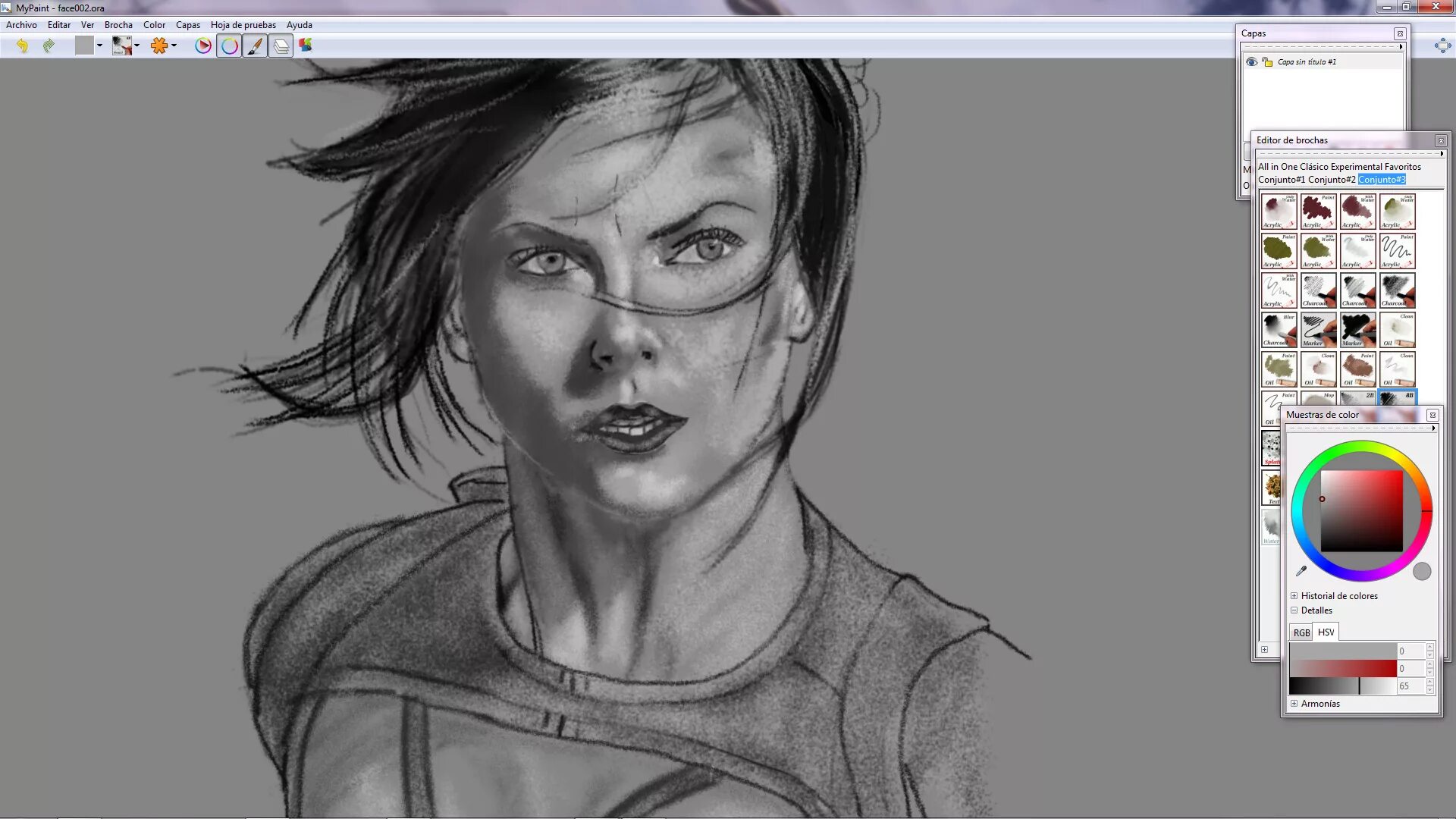Toggle eye visibility of Capa sin título #1
The image size is (1456, 819).
1251,62
